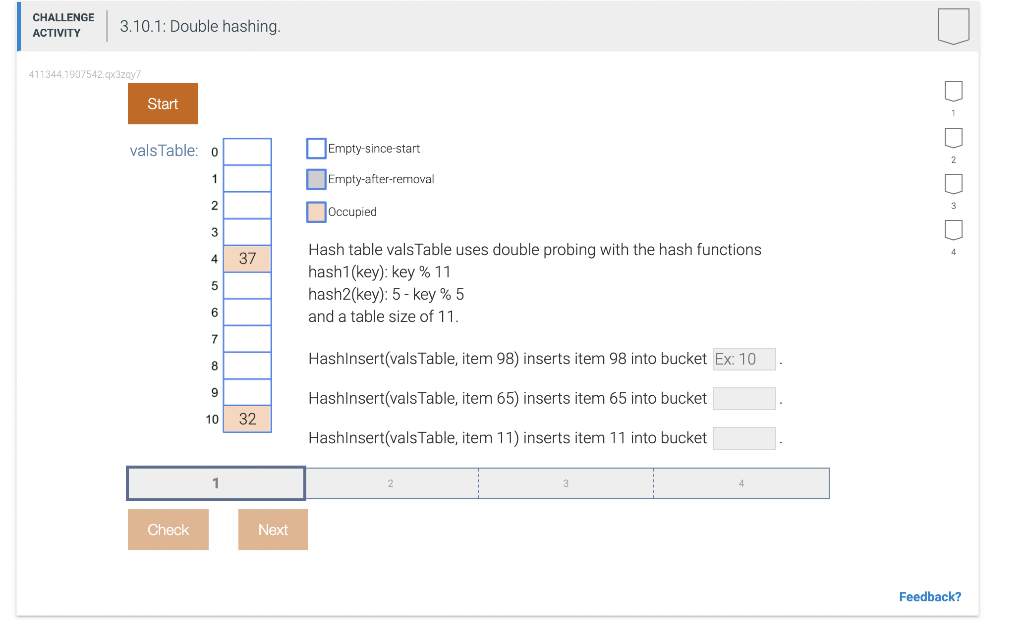Click the progress shield icon in the header
The image size is (1024, 634).
pos(953,26)
